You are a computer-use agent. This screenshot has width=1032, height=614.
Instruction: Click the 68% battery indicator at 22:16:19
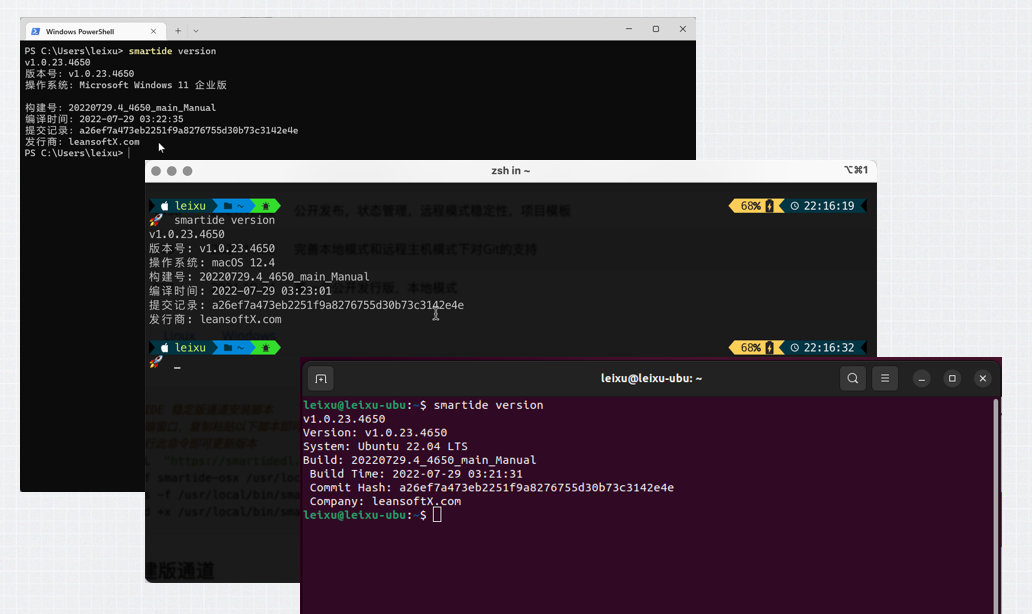[x=756, y=206]
